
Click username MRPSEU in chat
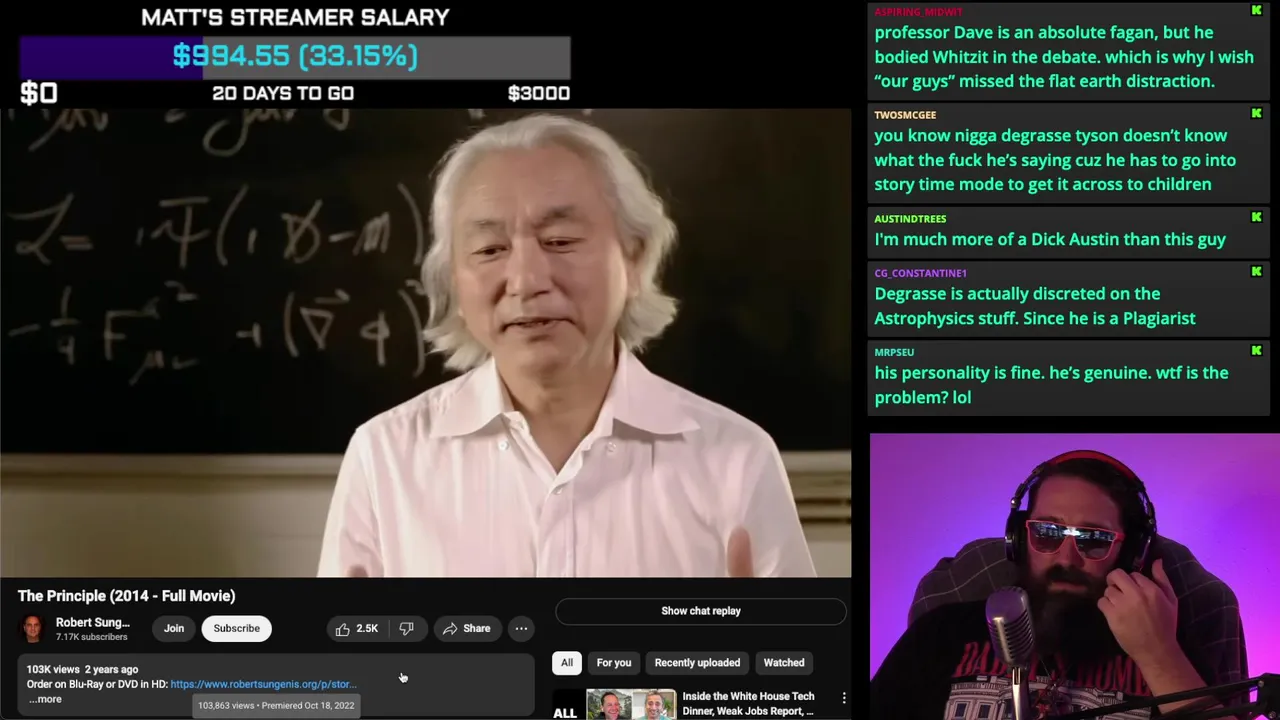tap(894, 352)
